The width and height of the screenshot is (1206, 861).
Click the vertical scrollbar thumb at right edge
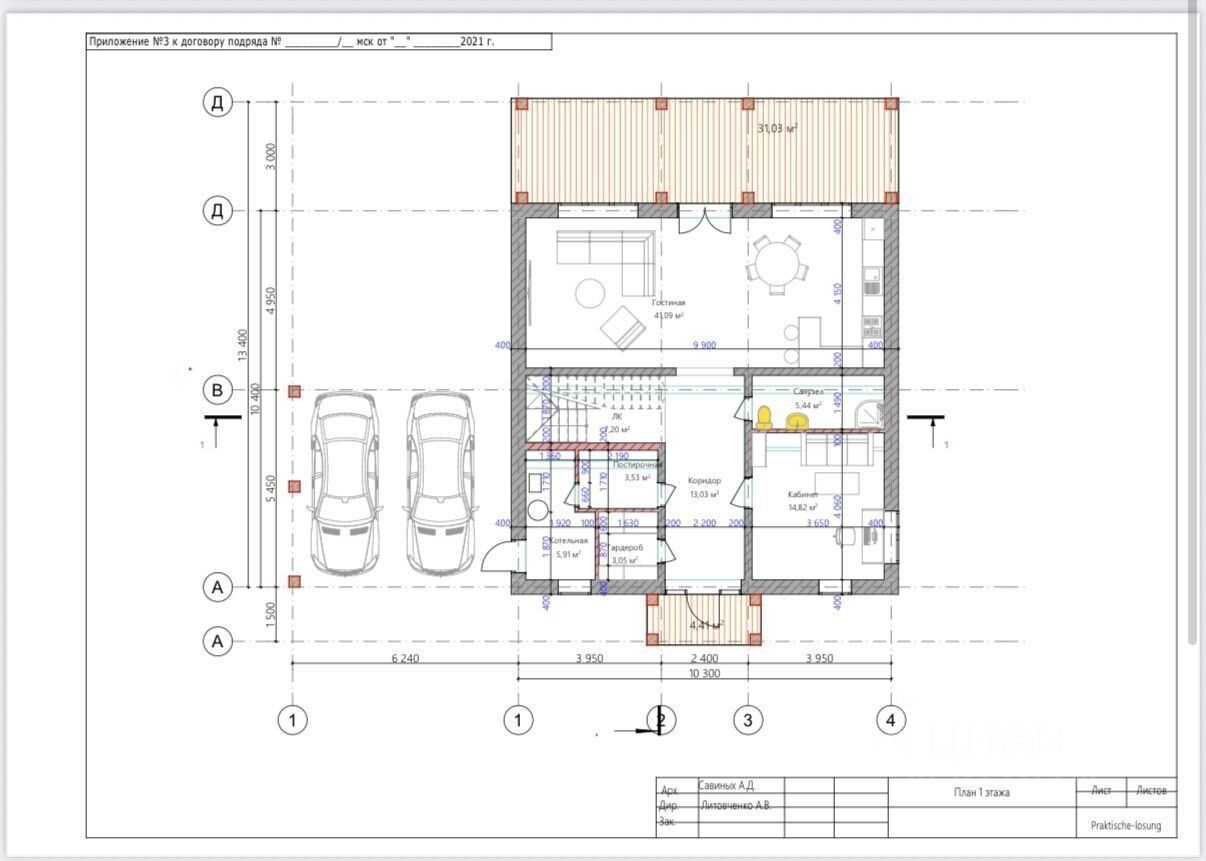click(1193, 322)
